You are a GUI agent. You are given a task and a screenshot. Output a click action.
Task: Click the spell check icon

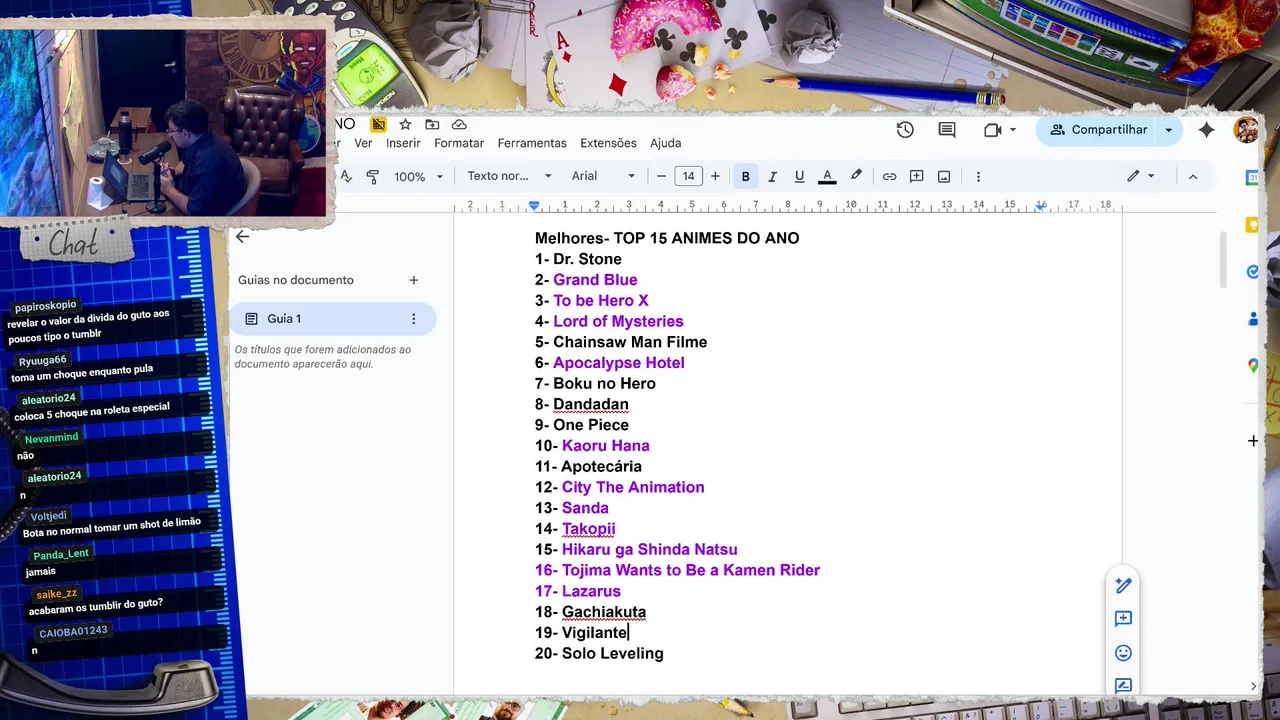[346, 176]
